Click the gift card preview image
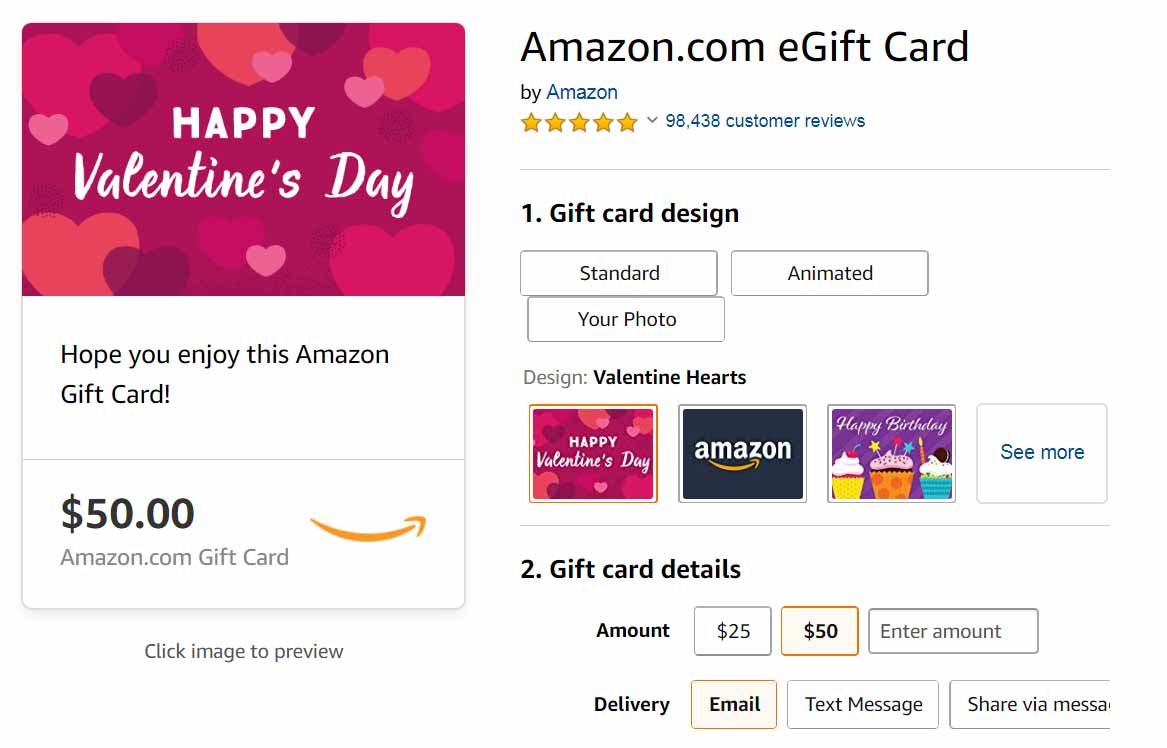This screenshot has width=1167, height=748. (242, 158)
